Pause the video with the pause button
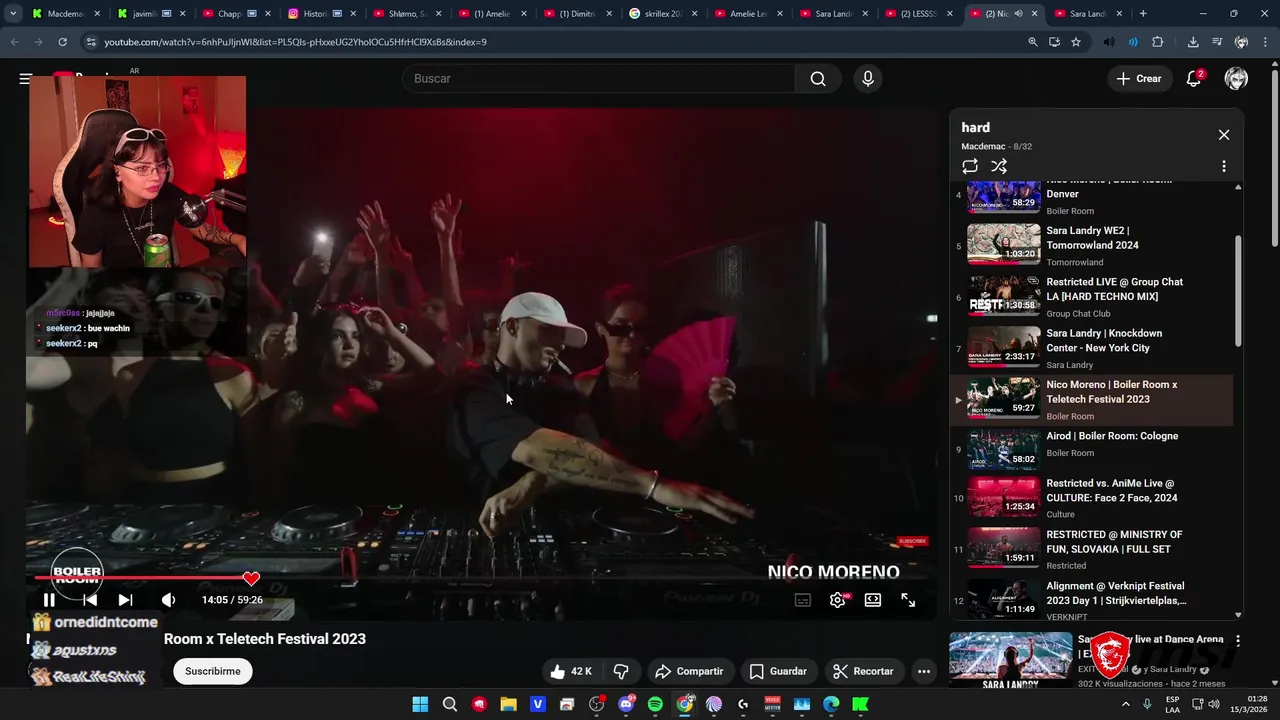 [49, 600]
